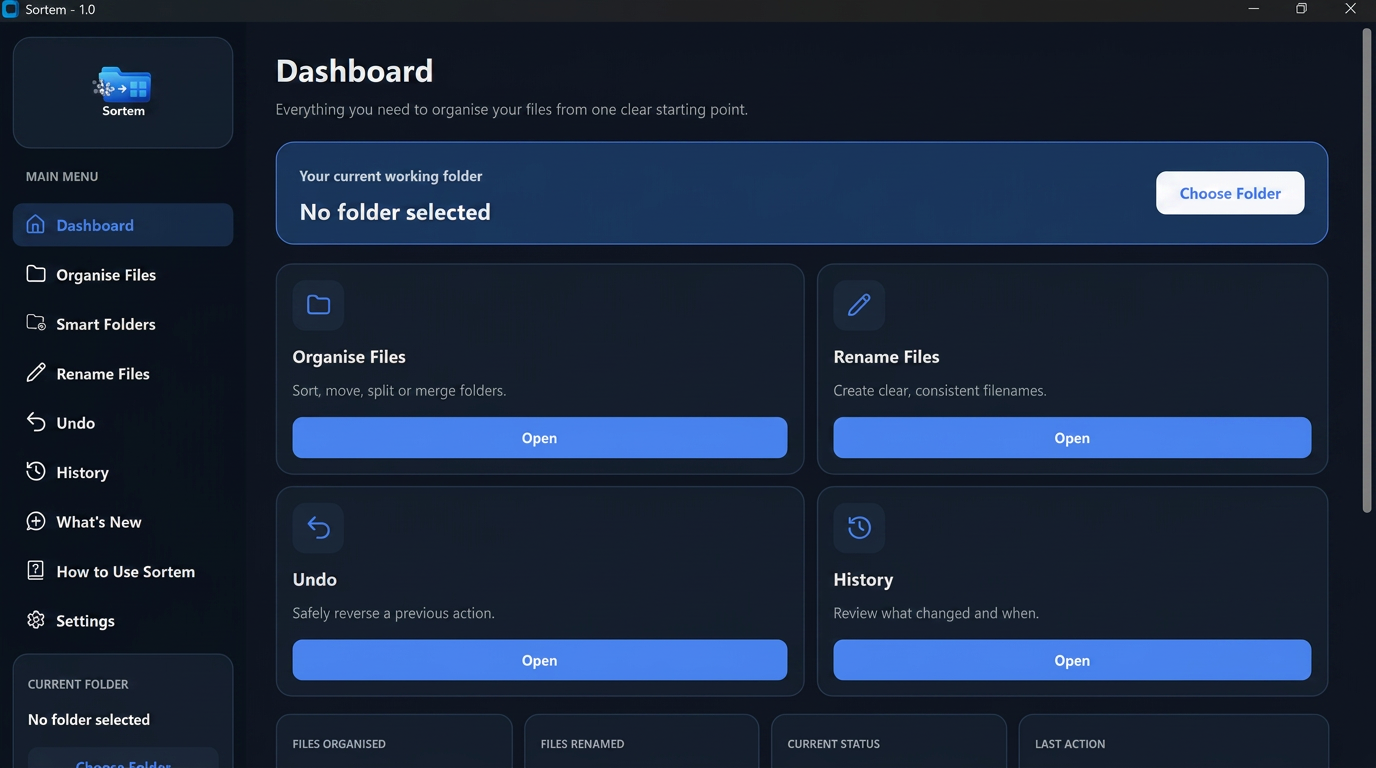Click the 'No folder selected' heading in banner
Image resolution: width=1376 pixels, height=768 pixels.
click(395, 212)
